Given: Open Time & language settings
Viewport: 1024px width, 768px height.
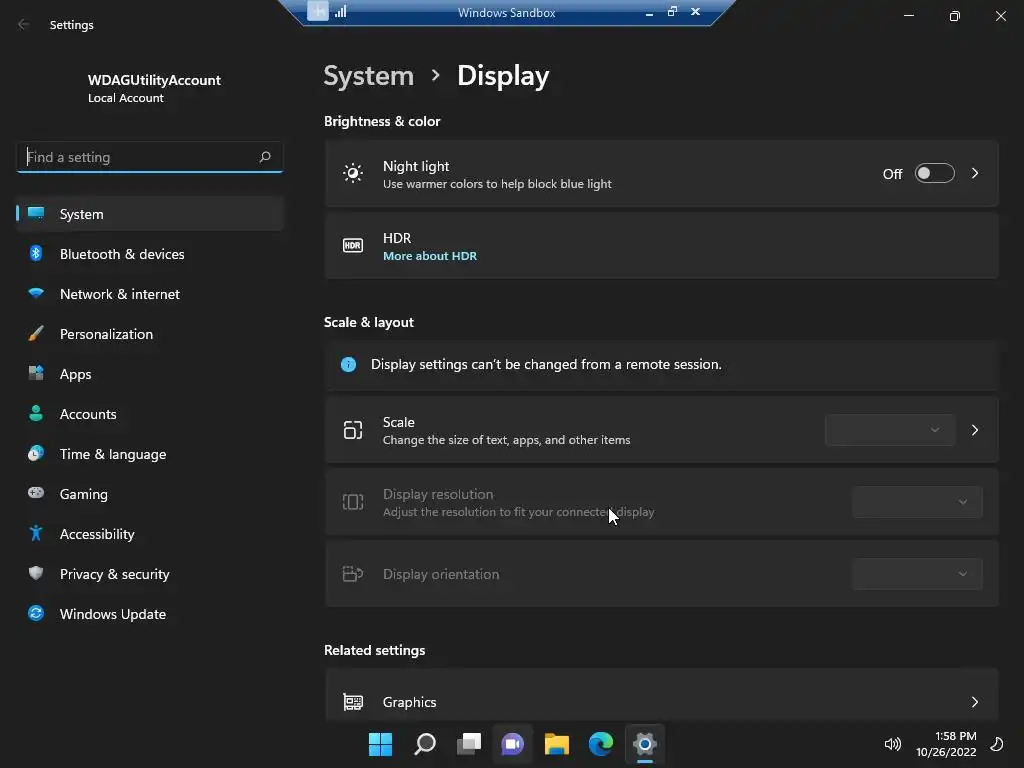Looking at the screenshot, I should click(x=150, y=454).
